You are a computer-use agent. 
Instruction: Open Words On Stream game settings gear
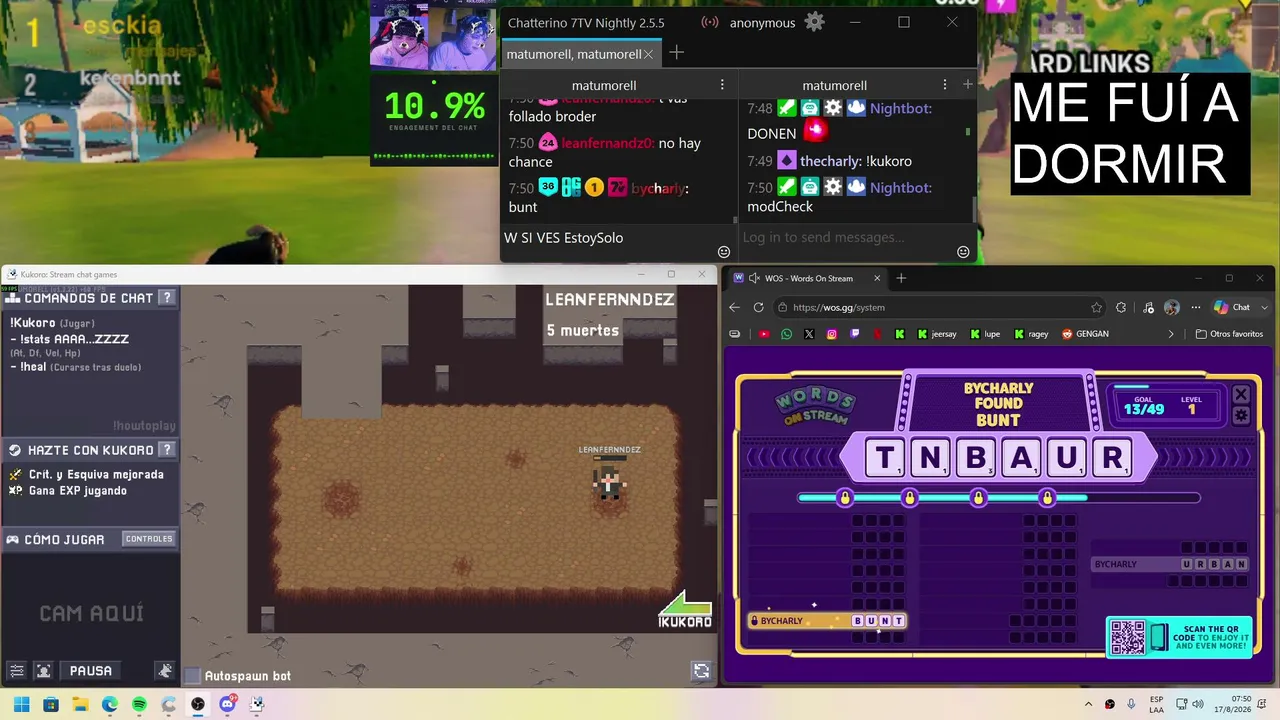pyautogui.click(x=1241, y=415)
